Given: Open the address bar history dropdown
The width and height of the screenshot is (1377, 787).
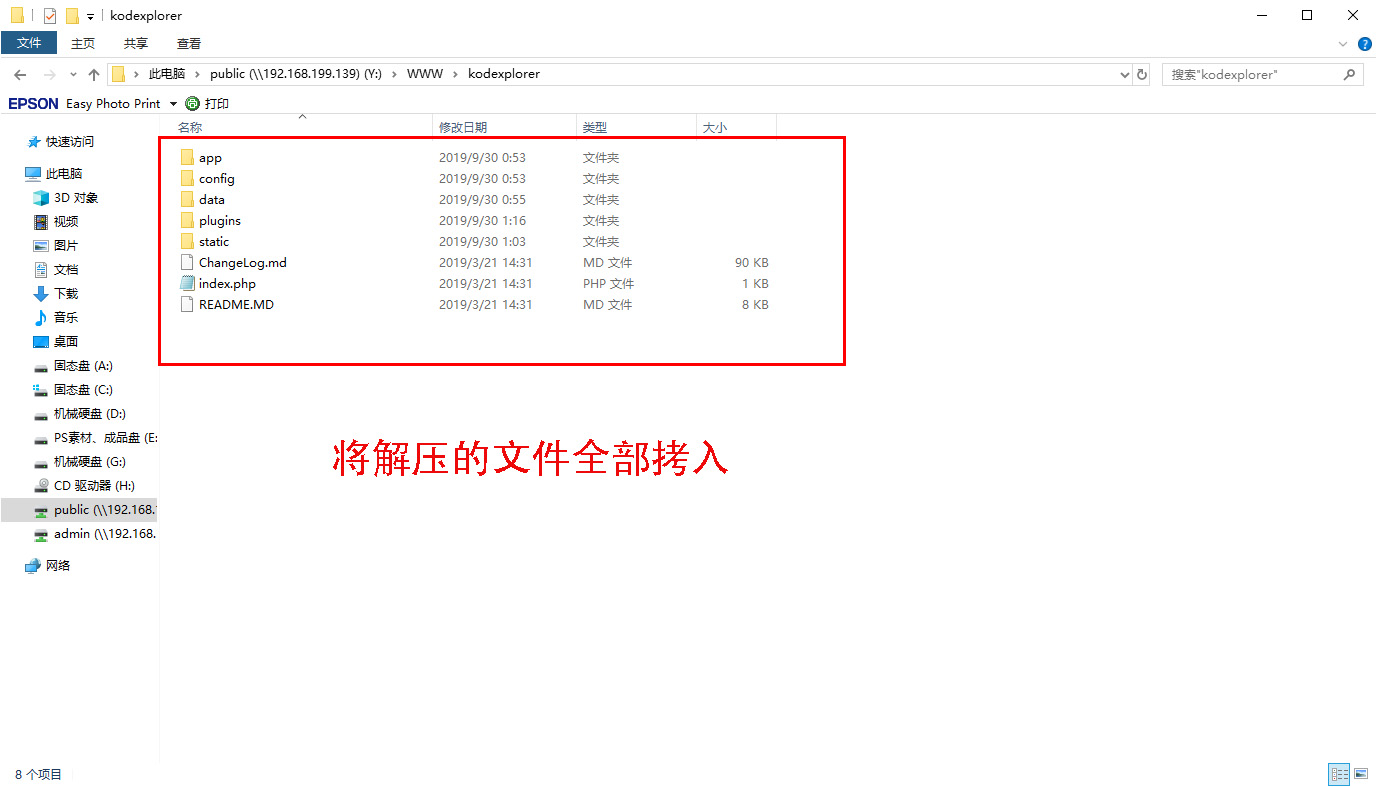Looking at the screenshot, I should pyautogui.click(x=1125, y=74).
